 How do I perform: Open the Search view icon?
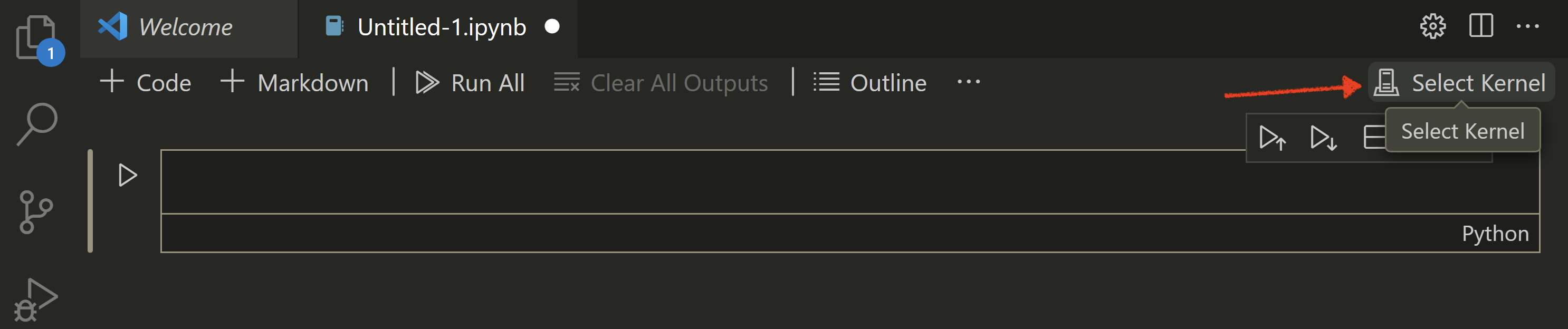(36, 124)
